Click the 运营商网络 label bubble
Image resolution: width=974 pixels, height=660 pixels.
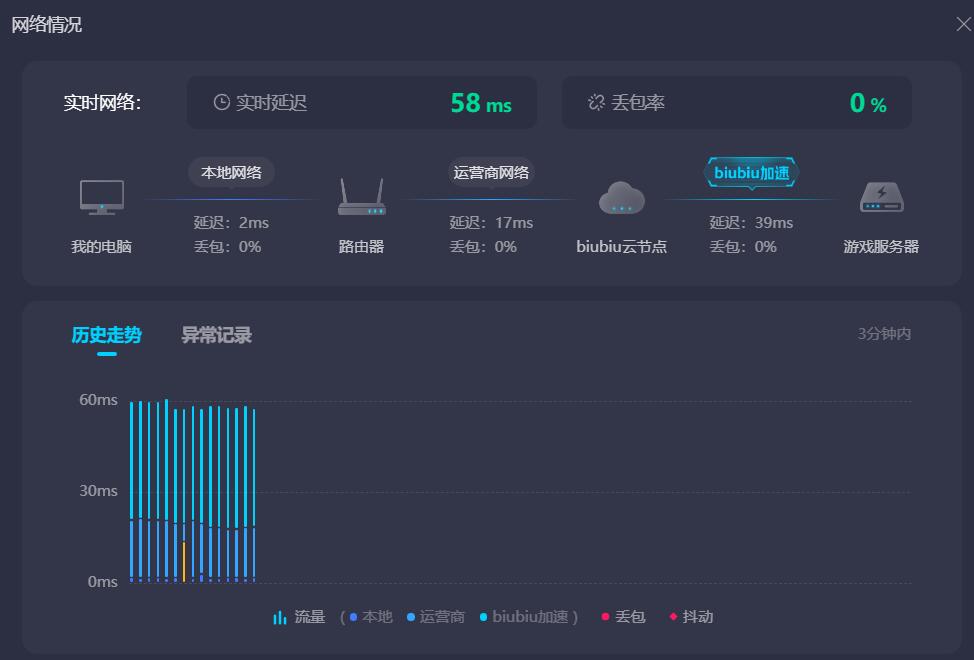point(491,172)
